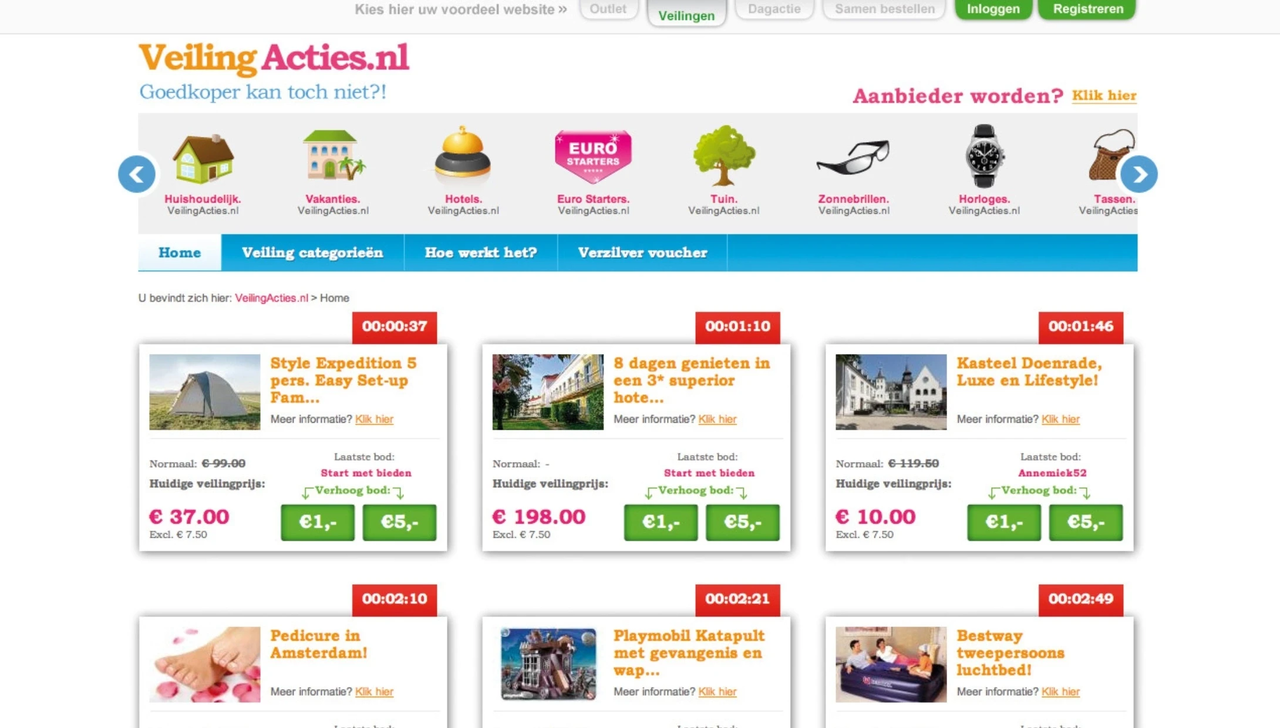This screenshot has width=1280, height=728.
Task: Choose the Euro Starters pink badge icon
Action: (593, 157)
